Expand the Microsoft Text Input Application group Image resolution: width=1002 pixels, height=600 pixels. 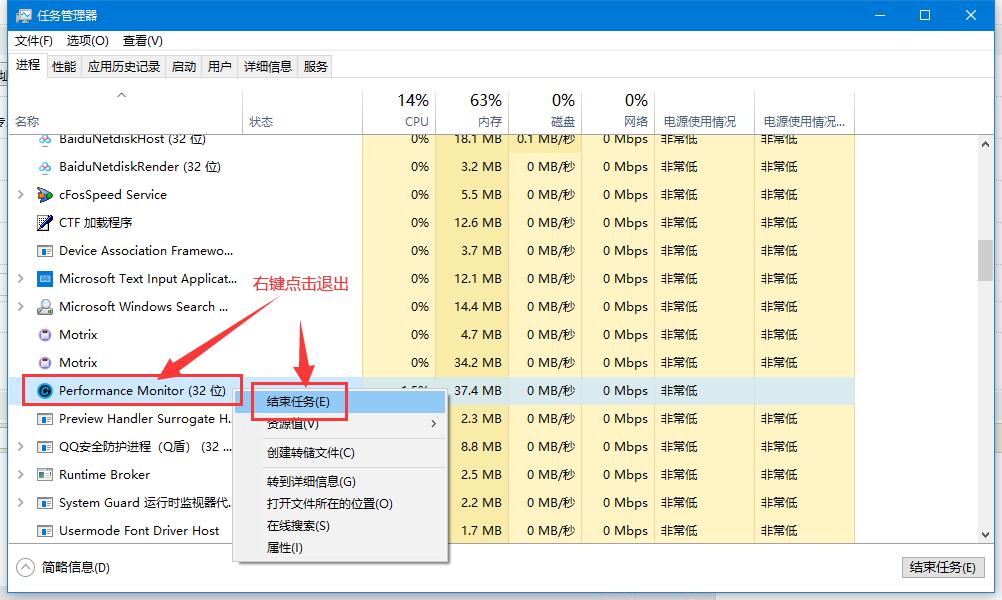(20, 279)
